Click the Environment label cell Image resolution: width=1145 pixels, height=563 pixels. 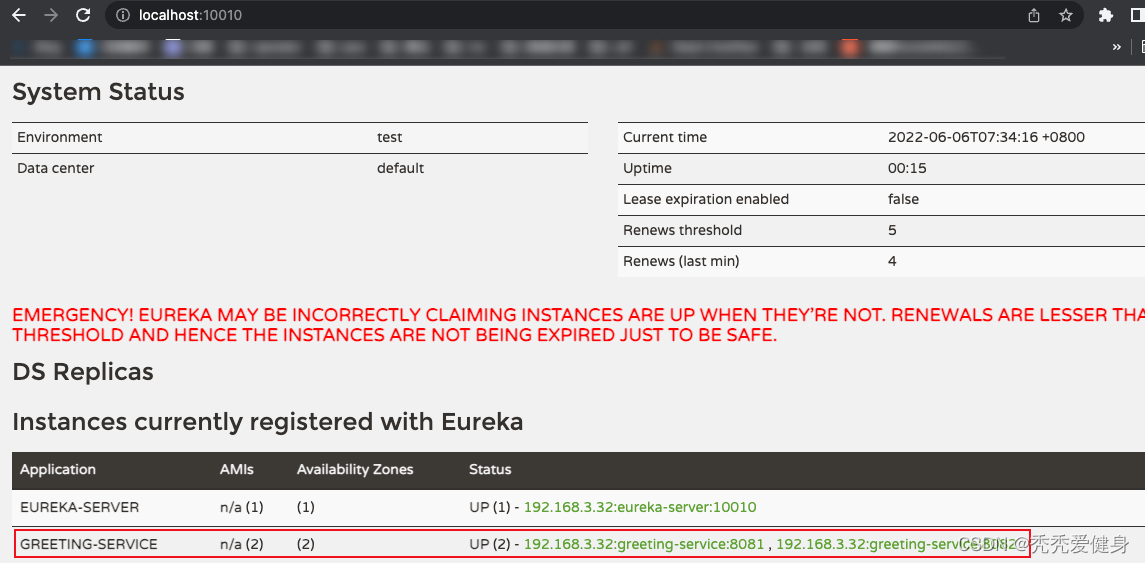[60, 137]
